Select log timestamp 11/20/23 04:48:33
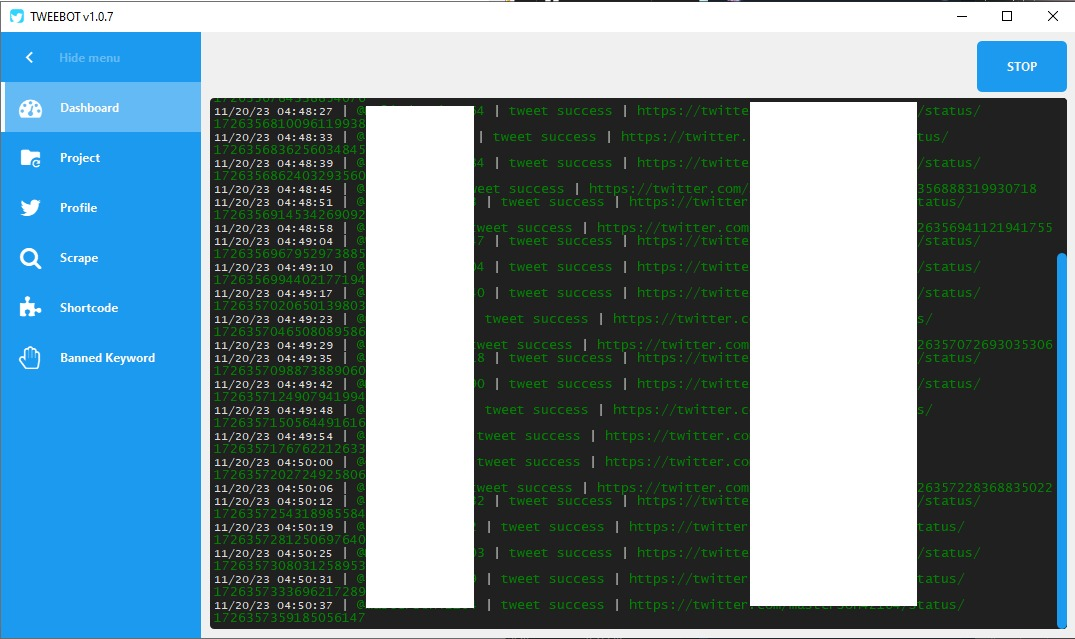This screenshot has width=1075, height=639. (274, 137)
